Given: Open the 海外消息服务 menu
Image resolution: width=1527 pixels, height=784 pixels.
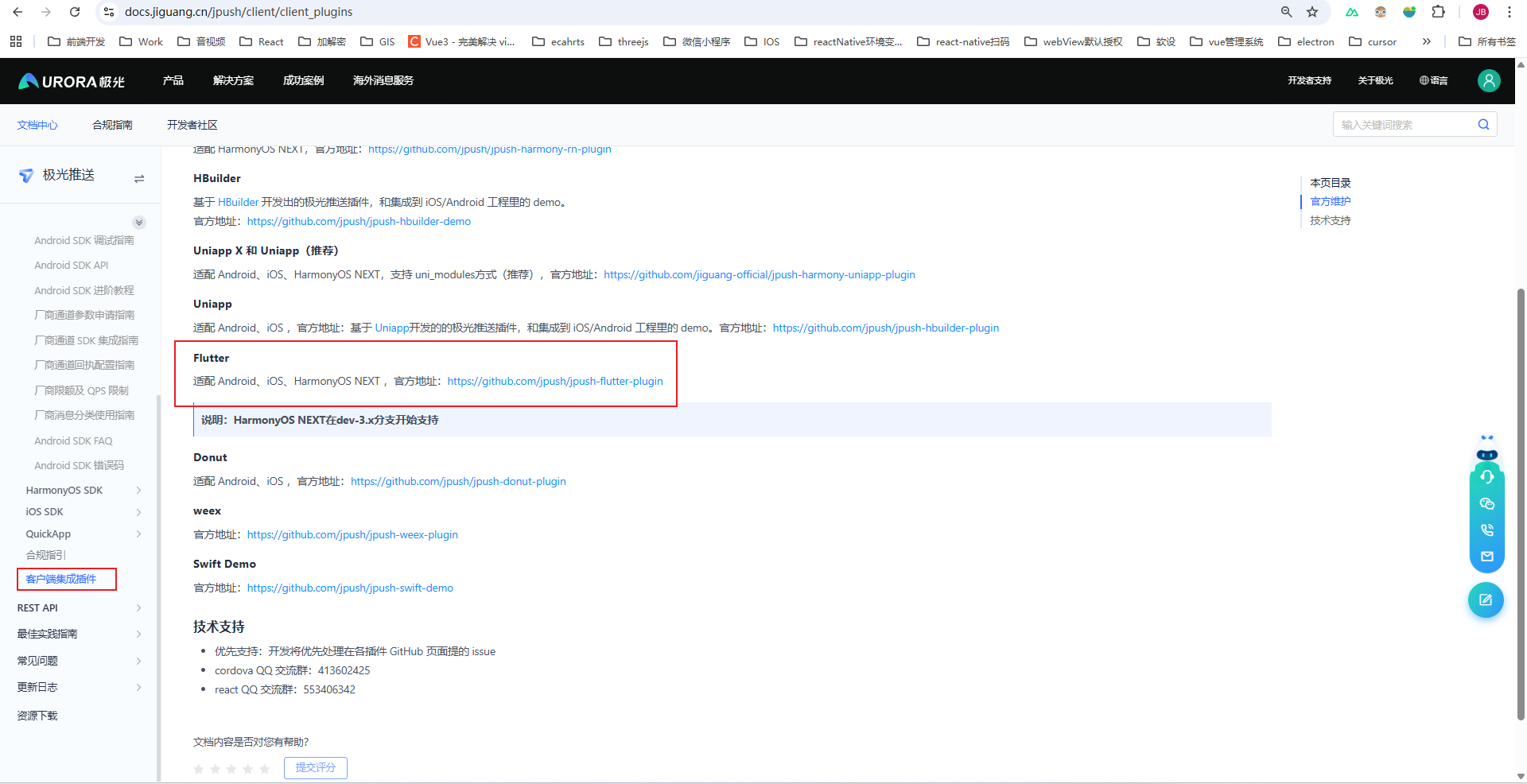Looking at the screenshot, I should 383,80.
